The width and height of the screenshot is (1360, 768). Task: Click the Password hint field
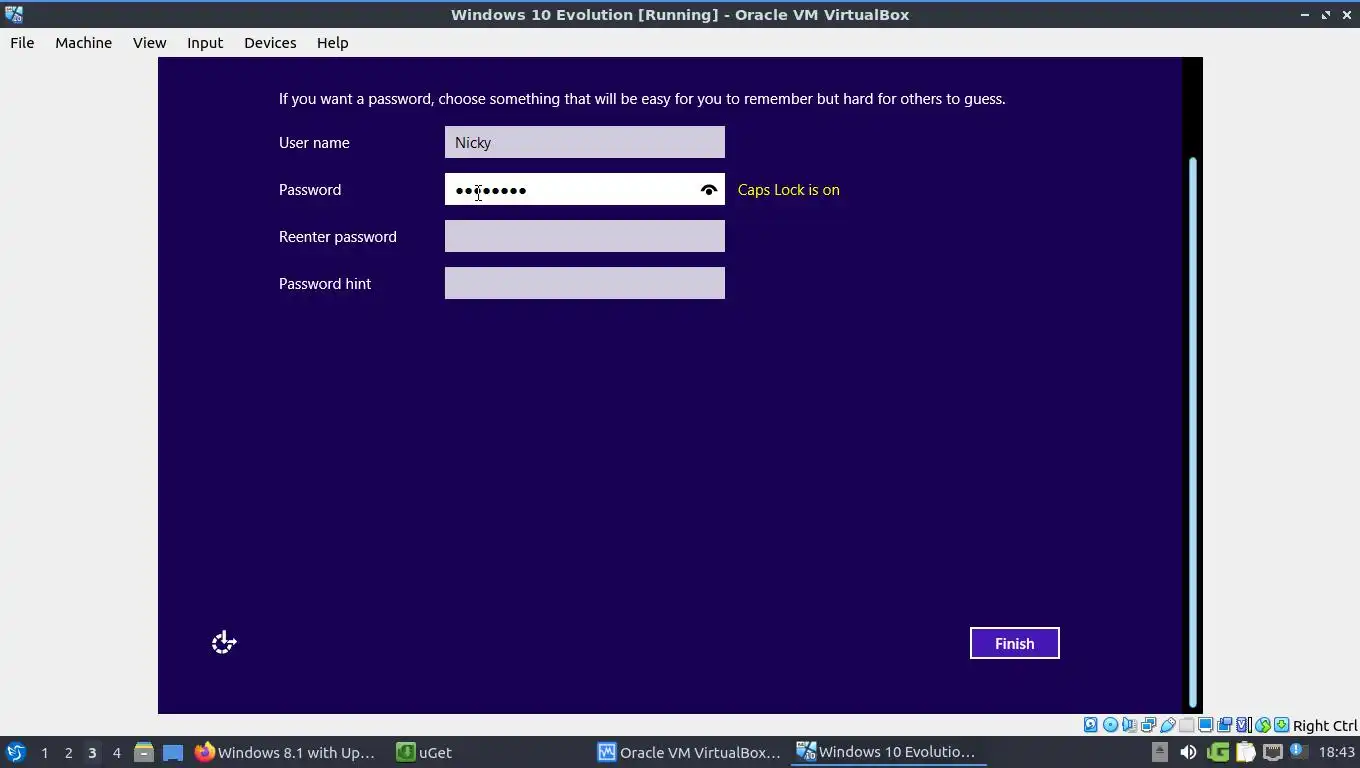click(x=585, y=283)
